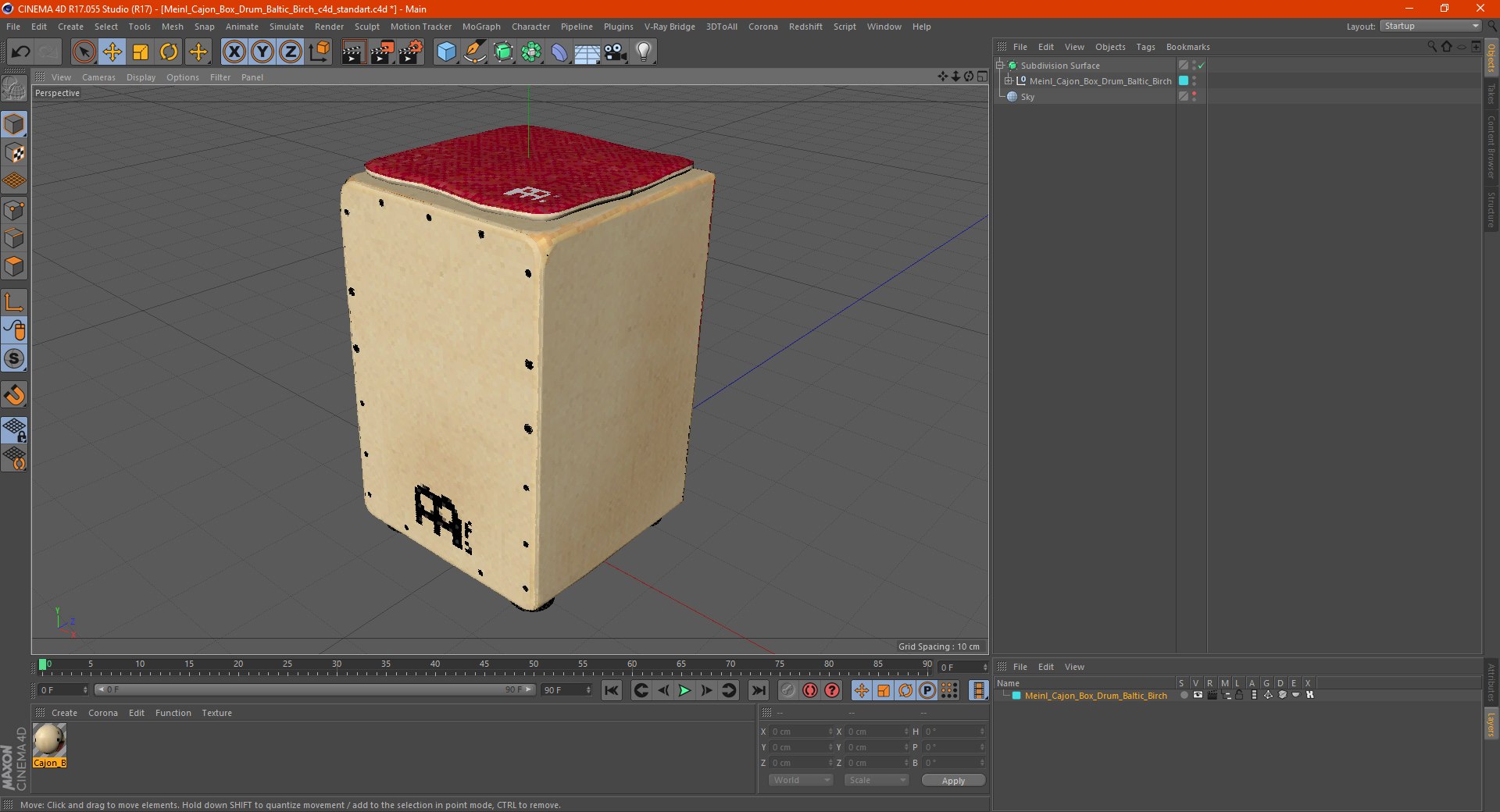1500x812 pixels.
Task: Select the Scale tool
Action: coord(141,52)
